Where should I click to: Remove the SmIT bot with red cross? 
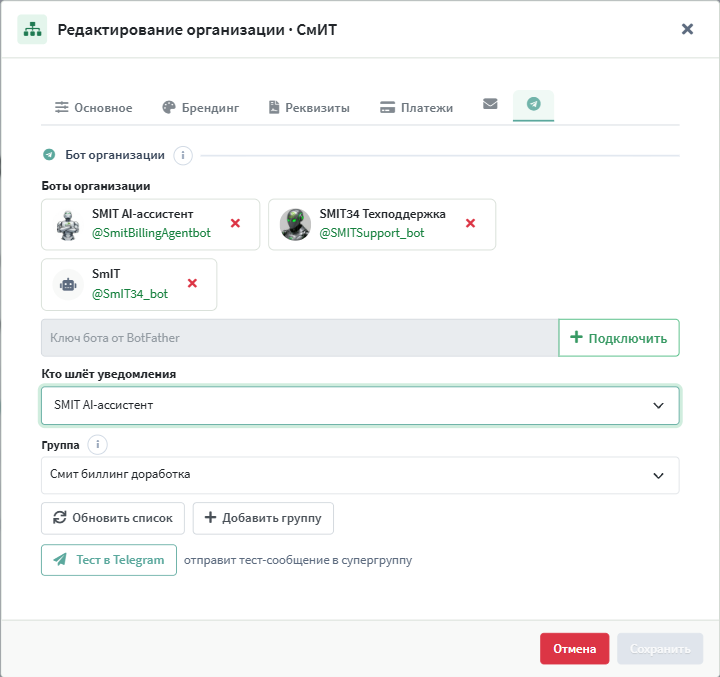click(192, 283)
